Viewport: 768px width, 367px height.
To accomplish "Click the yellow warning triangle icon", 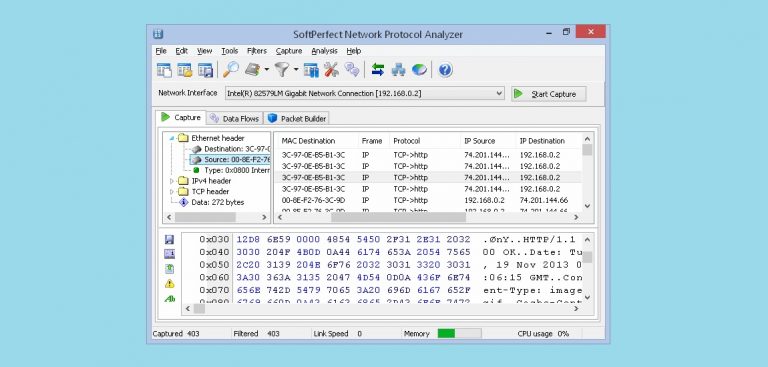I will coord(169,283).
